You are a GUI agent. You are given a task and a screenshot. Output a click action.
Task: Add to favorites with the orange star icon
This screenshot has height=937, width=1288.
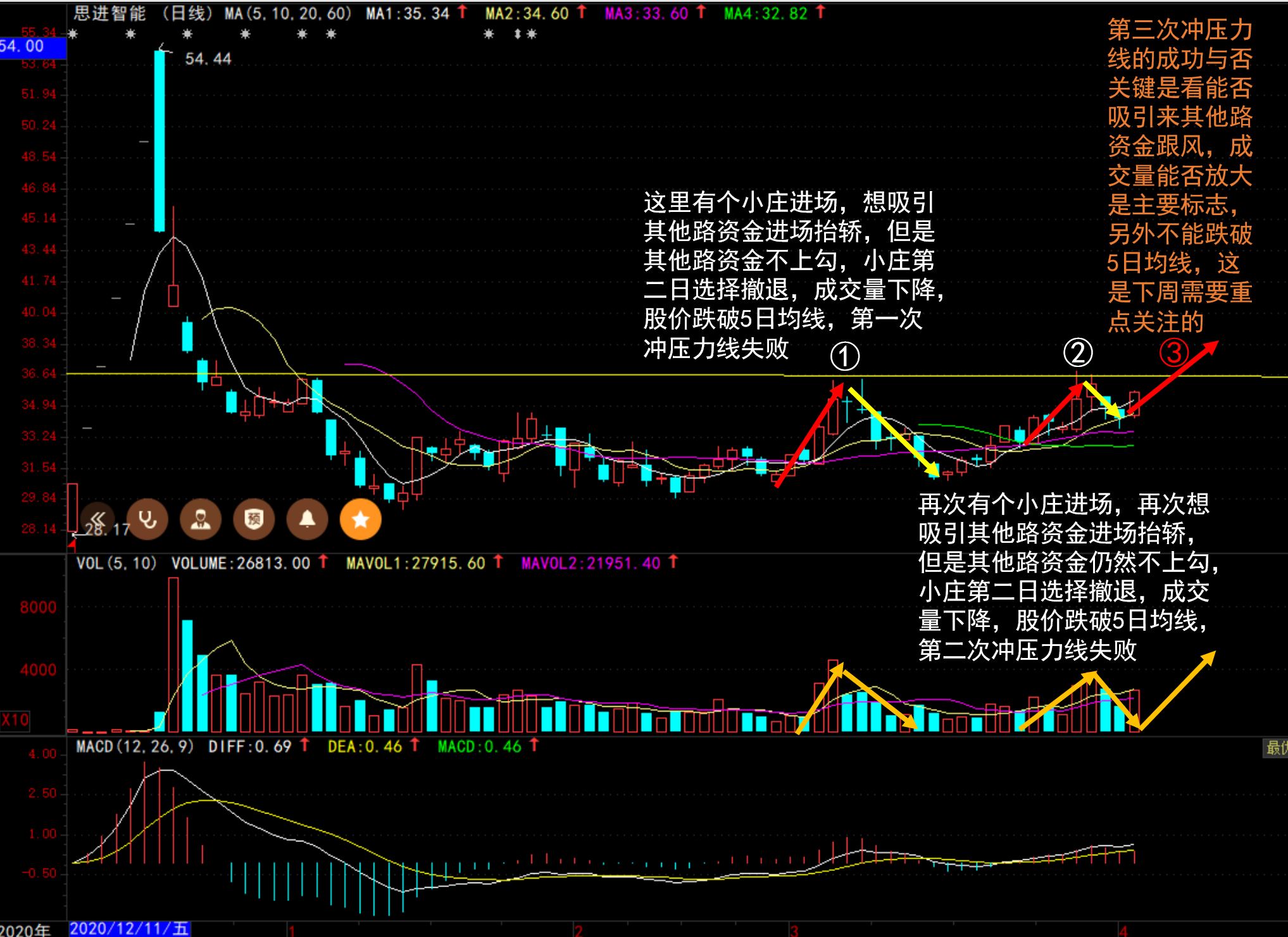click(x=360, y=519)
